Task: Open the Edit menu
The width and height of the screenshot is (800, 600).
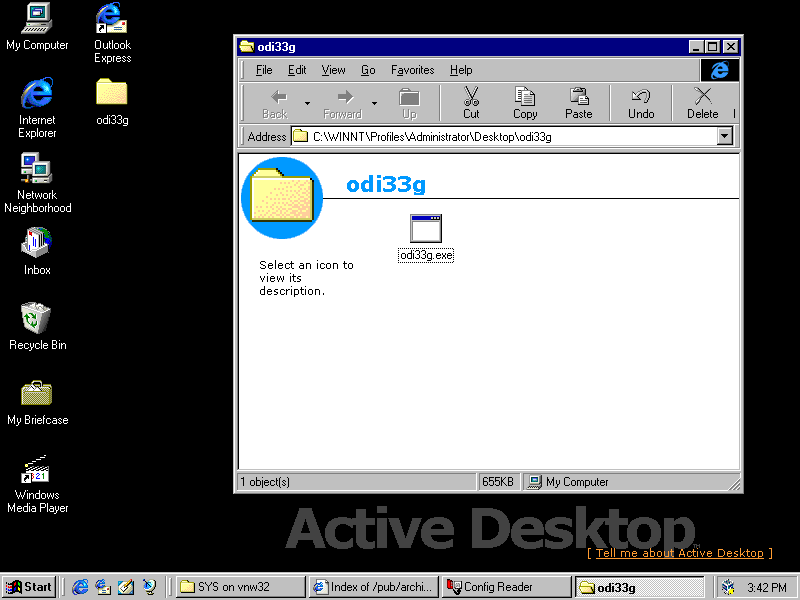Action: coord(297,70)
